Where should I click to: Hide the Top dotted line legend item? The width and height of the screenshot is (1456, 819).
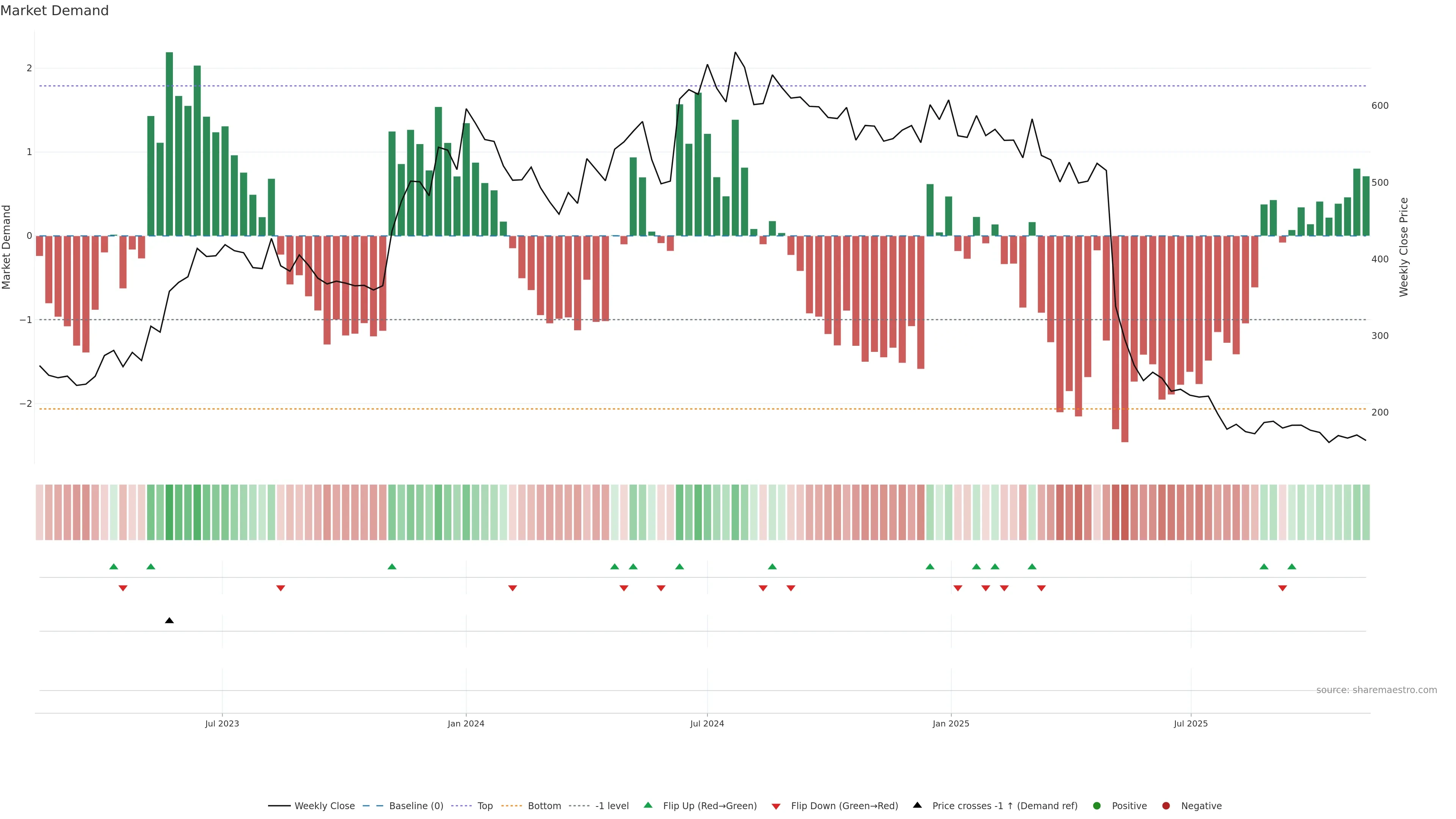click(485, 806)
